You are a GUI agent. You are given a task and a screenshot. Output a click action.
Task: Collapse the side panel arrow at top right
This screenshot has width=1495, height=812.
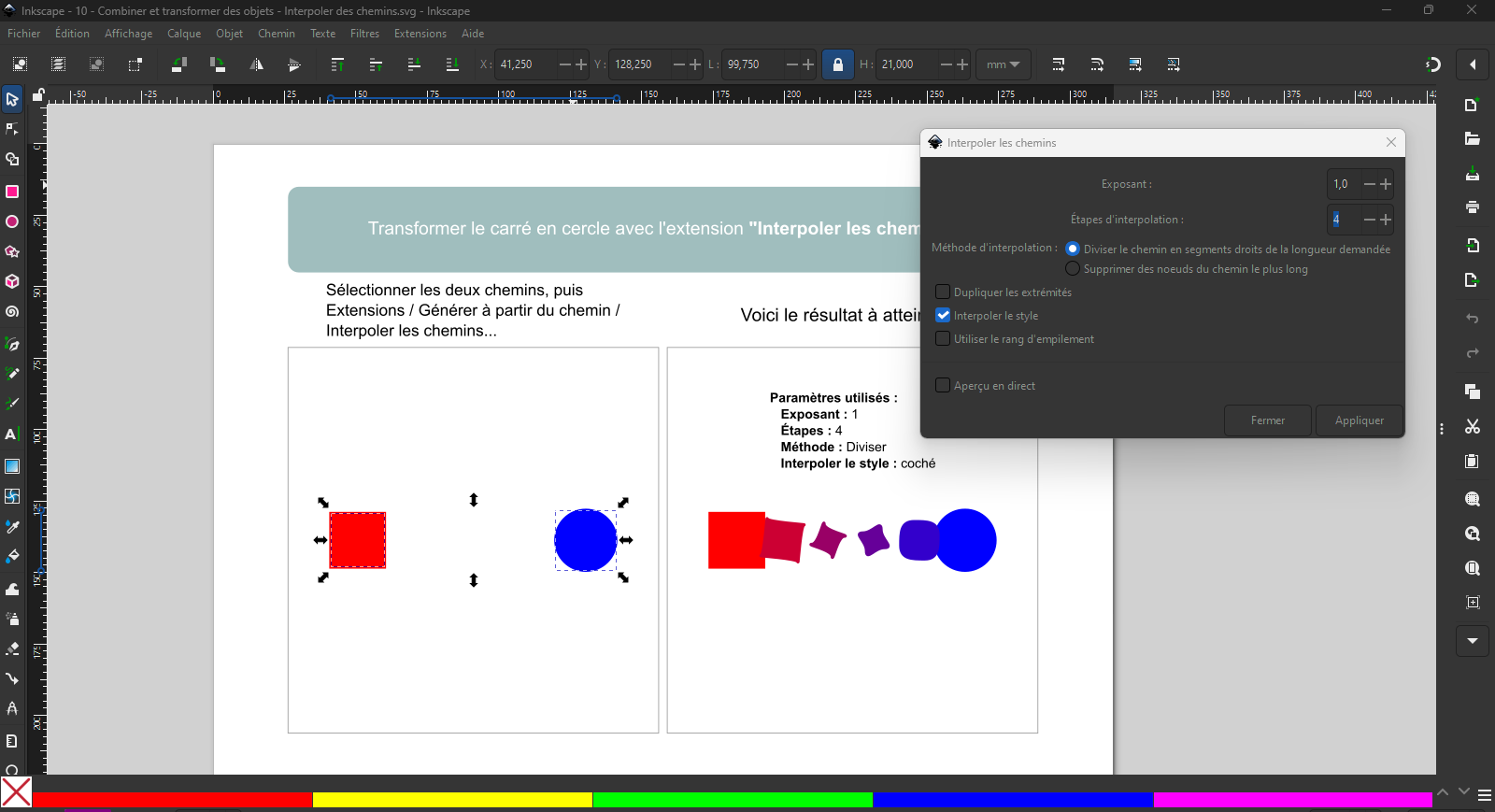point(1473,64)
